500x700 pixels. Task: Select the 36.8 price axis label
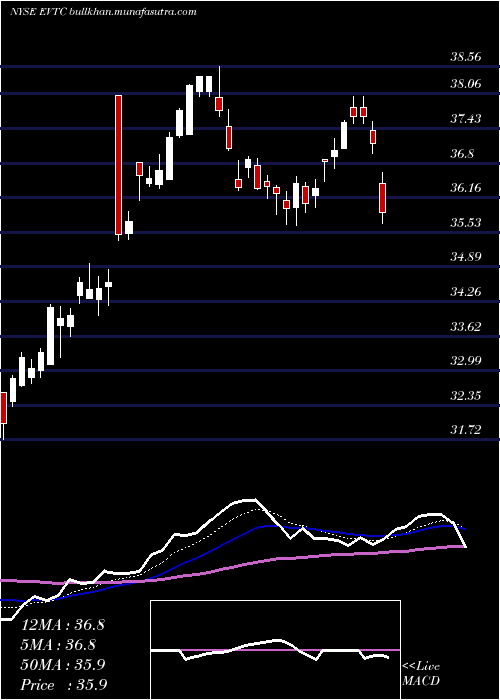pyautogui.click(x=462, y=154)
